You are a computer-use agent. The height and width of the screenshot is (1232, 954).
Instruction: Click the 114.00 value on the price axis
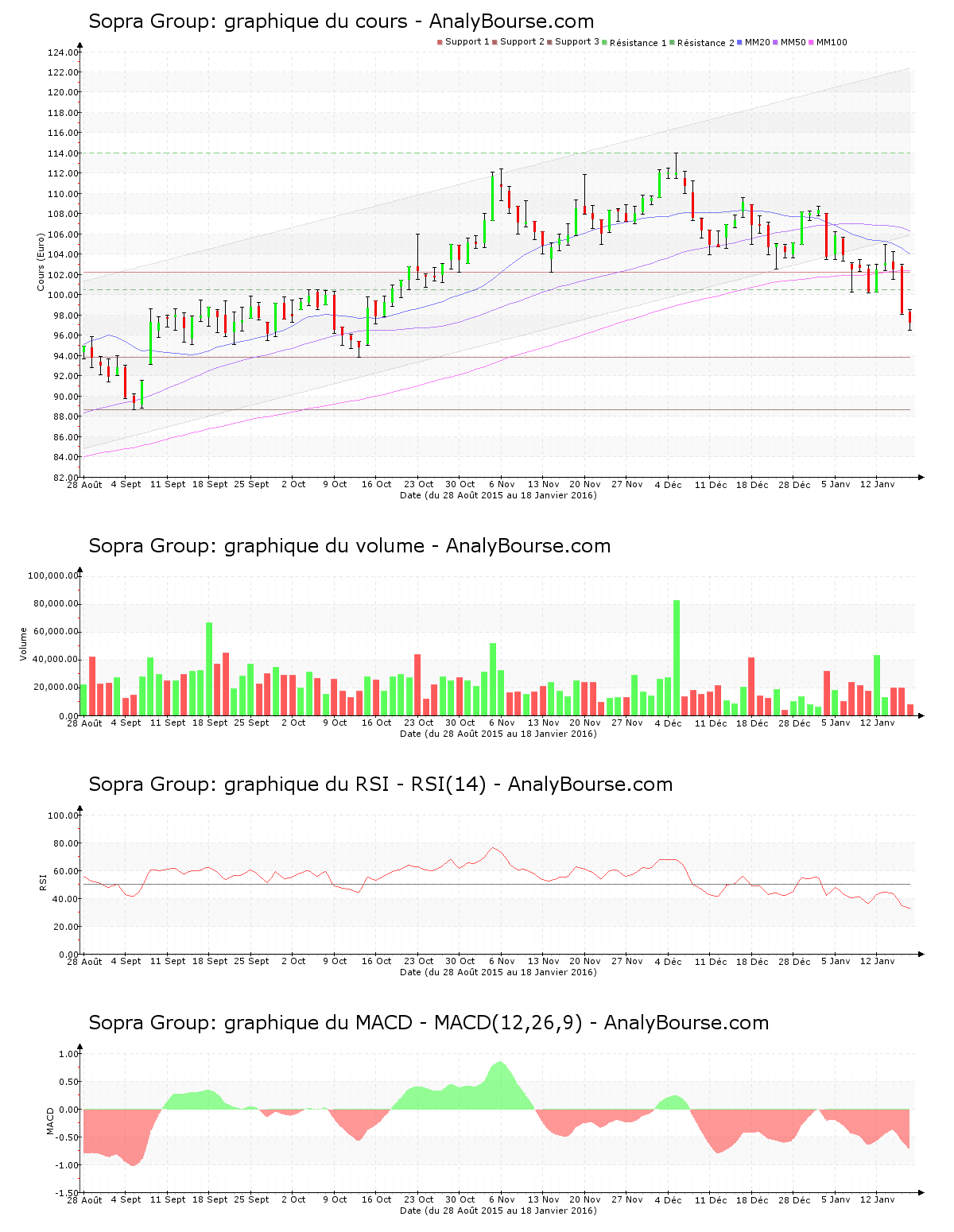pos(64,153)
